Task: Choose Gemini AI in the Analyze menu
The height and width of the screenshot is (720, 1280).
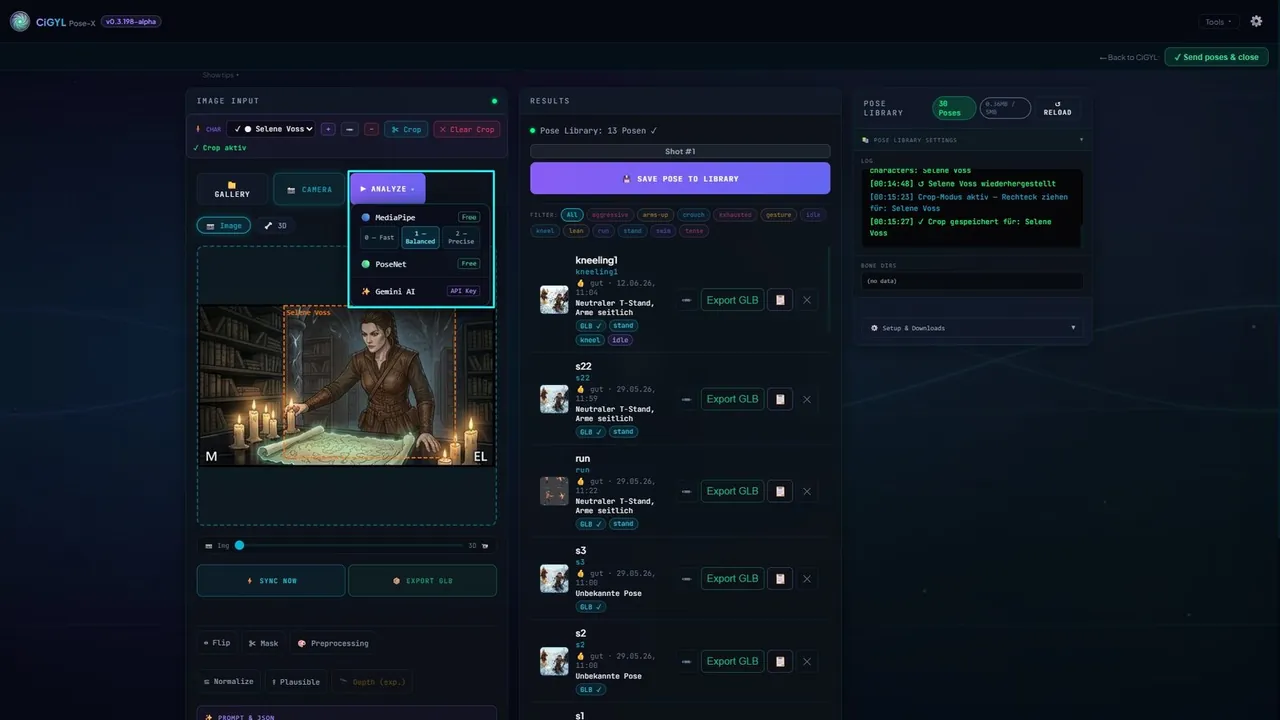Action: [x=420, y=291]
